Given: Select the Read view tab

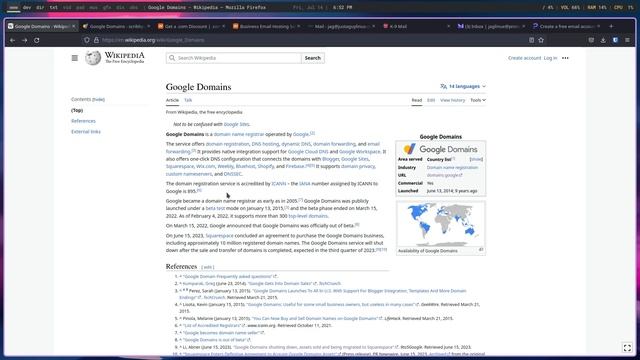Looking at the screenshot, I should [x=416, y=100].
